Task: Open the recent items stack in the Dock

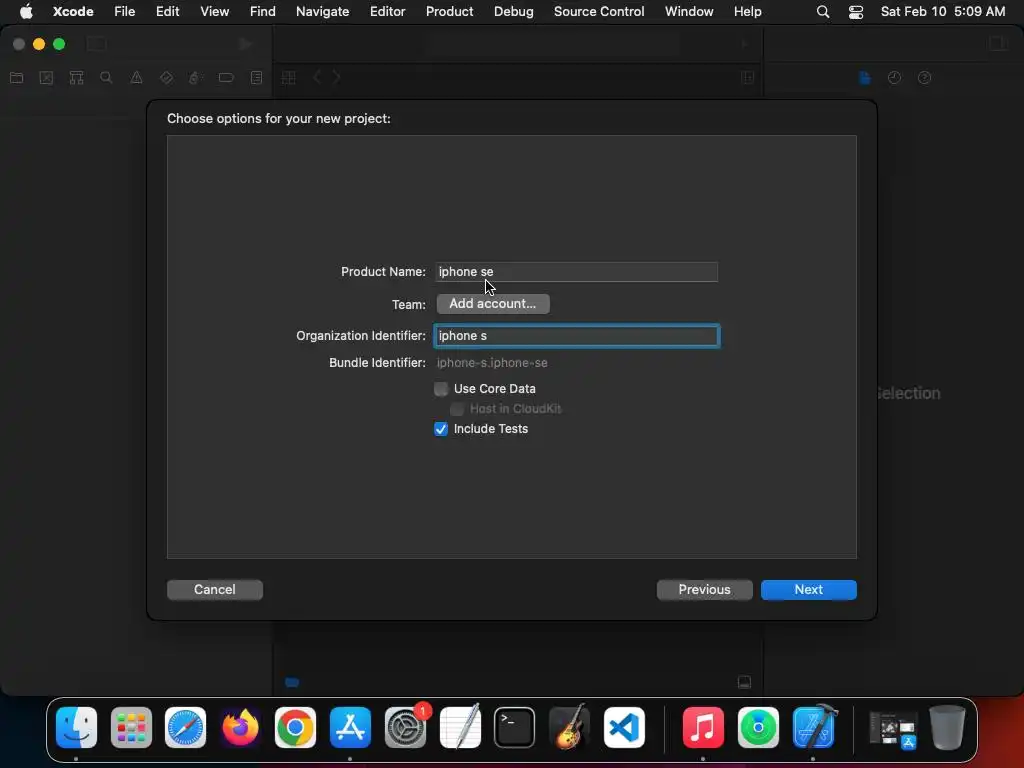Action: click(x=892, y=728)
